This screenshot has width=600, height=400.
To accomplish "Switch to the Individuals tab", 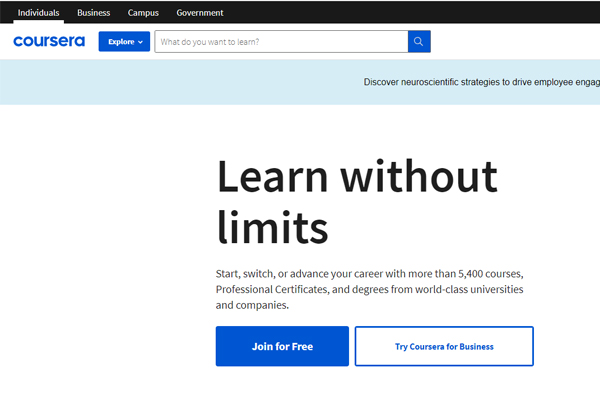I will (x=38, y=13).
